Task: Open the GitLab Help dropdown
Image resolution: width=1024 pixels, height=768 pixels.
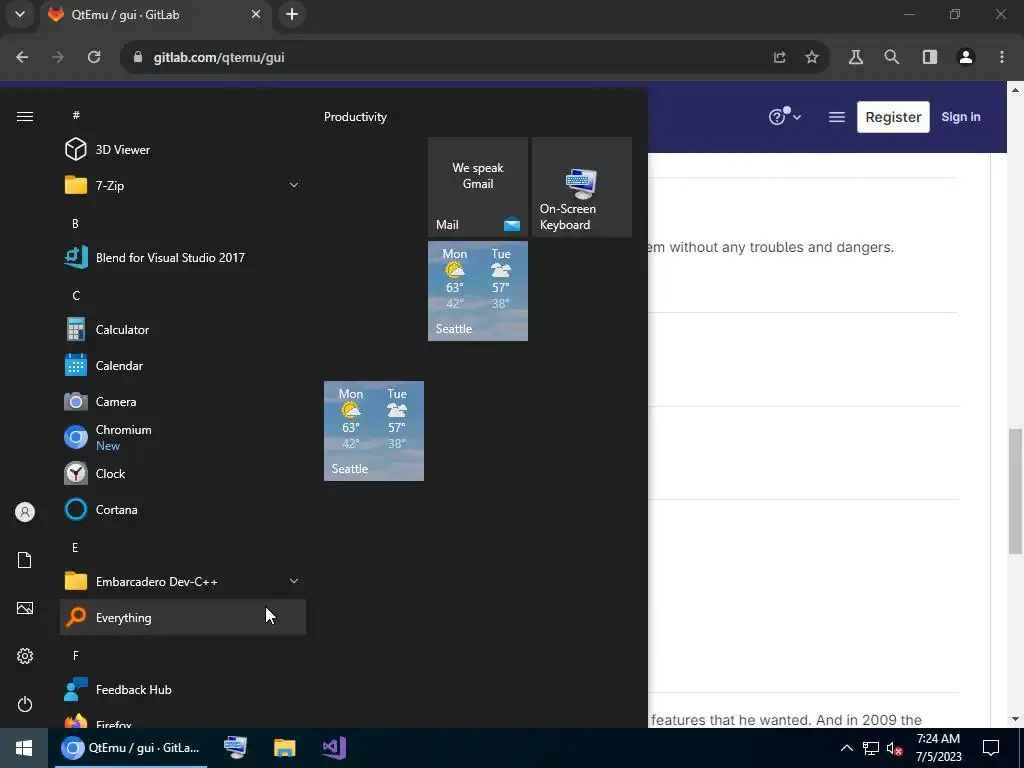Action: point(784,117)
